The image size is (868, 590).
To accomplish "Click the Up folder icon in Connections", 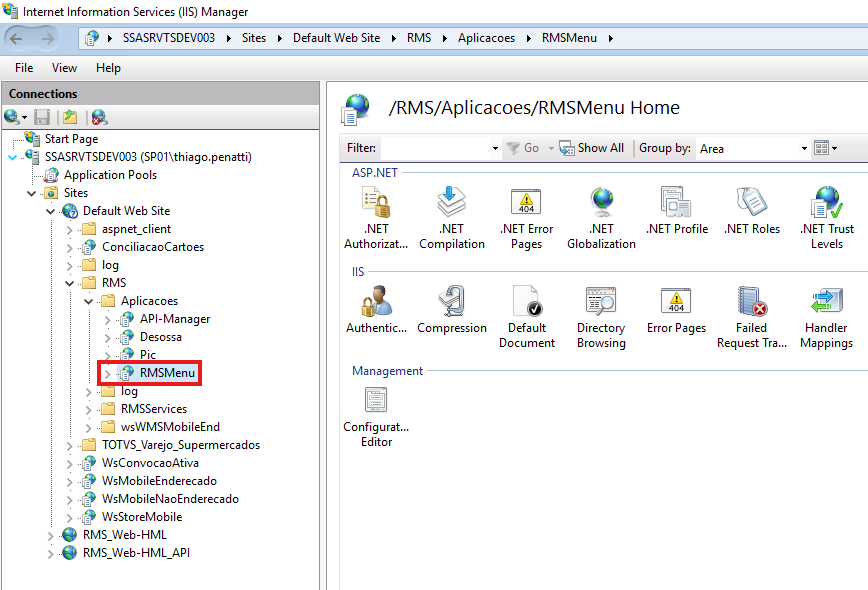I will (x=70, y=117).
